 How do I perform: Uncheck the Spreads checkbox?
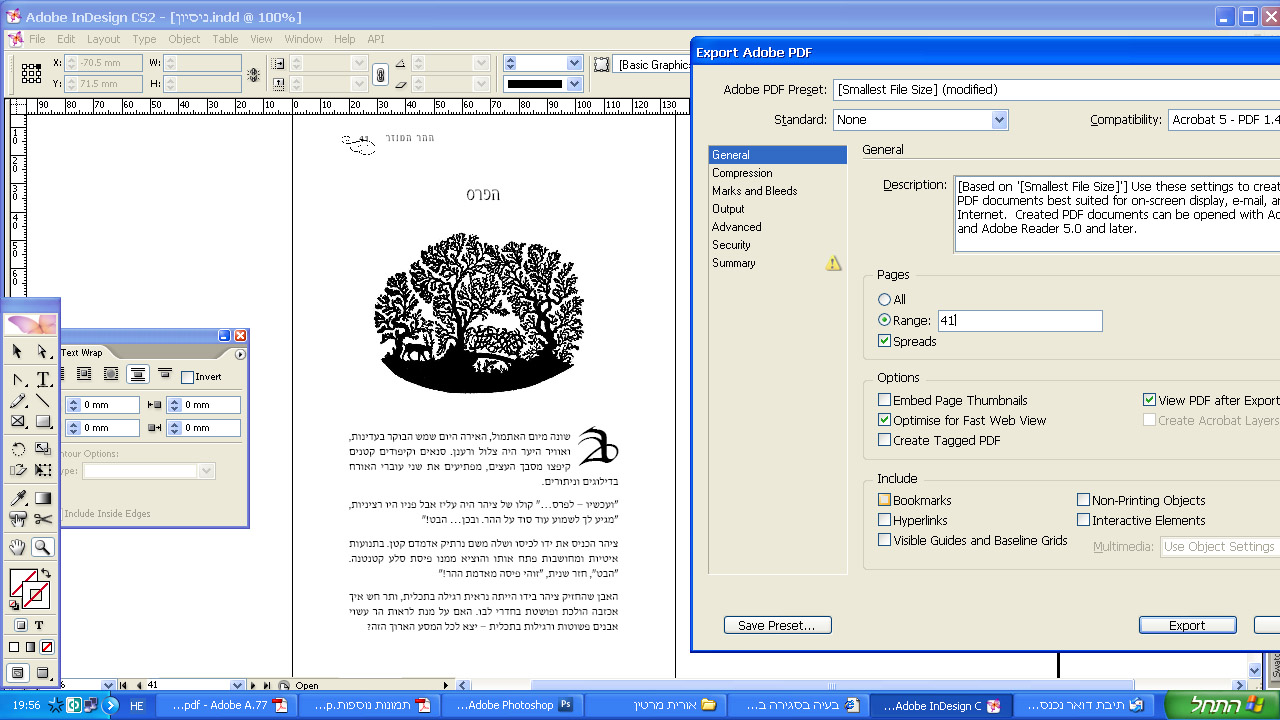pyautogui.click(x=884, y=341)
